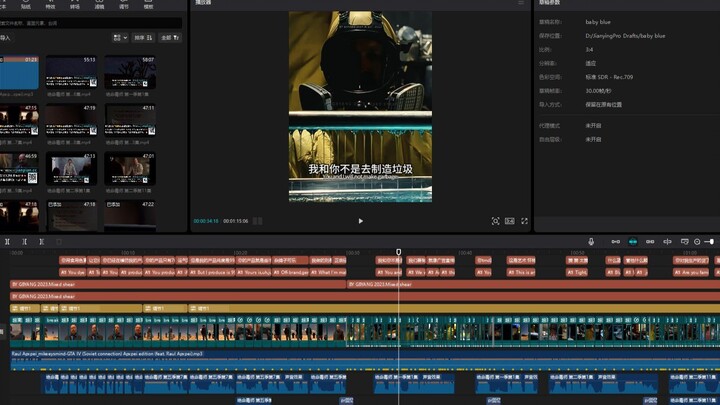Screen dimensions: 720x405
Task: Click the player zoom-to-fit focus icon
Action: 495,221
